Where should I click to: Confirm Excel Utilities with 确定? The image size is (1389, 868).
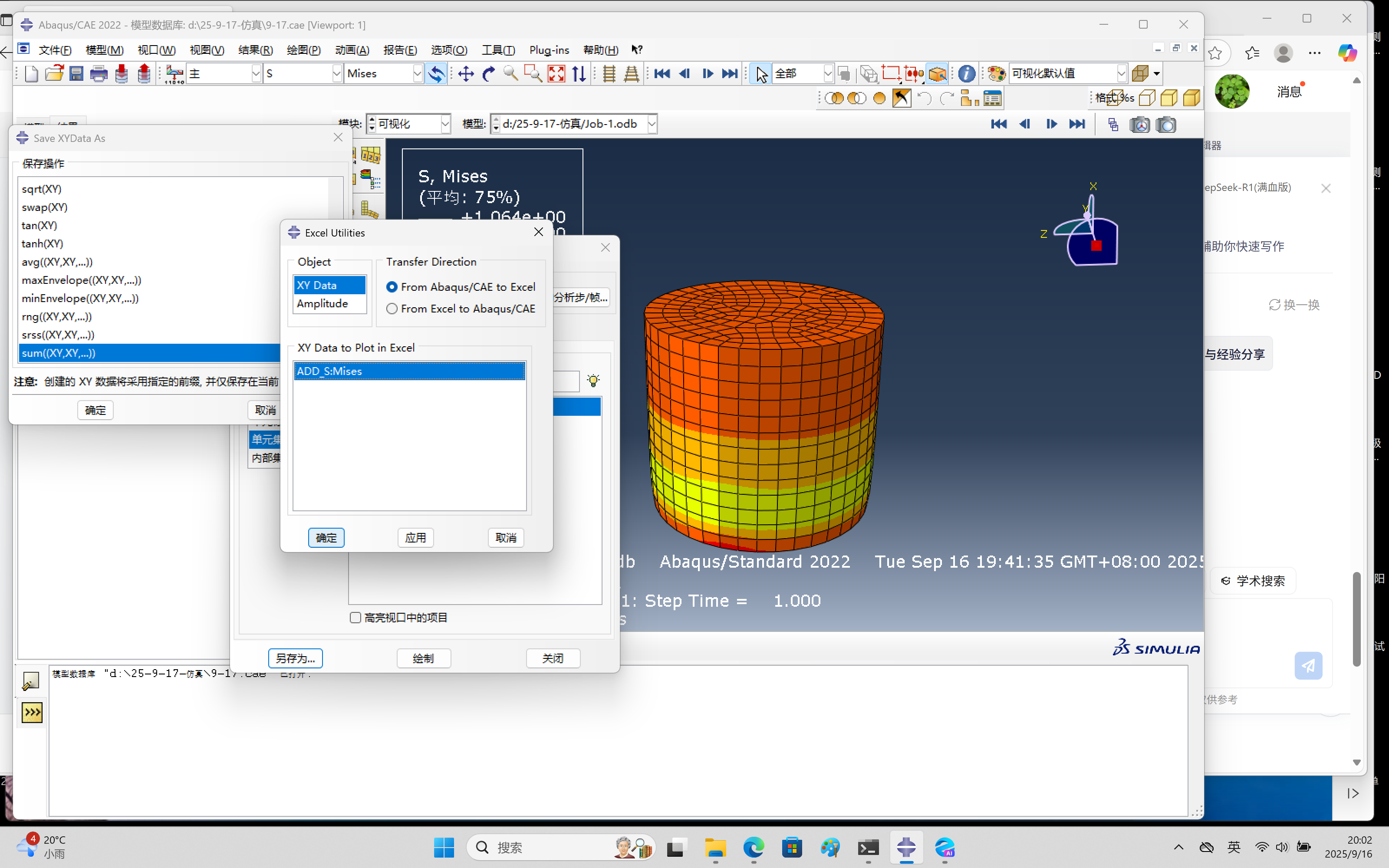(x=326, y=538)
